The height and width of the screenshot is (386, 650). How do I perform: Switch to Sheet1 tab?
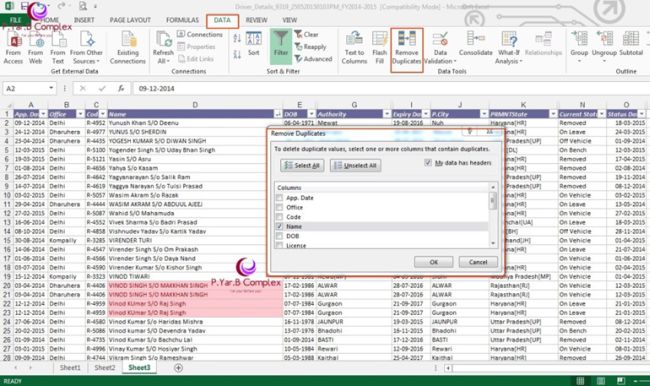click(70, 368)
